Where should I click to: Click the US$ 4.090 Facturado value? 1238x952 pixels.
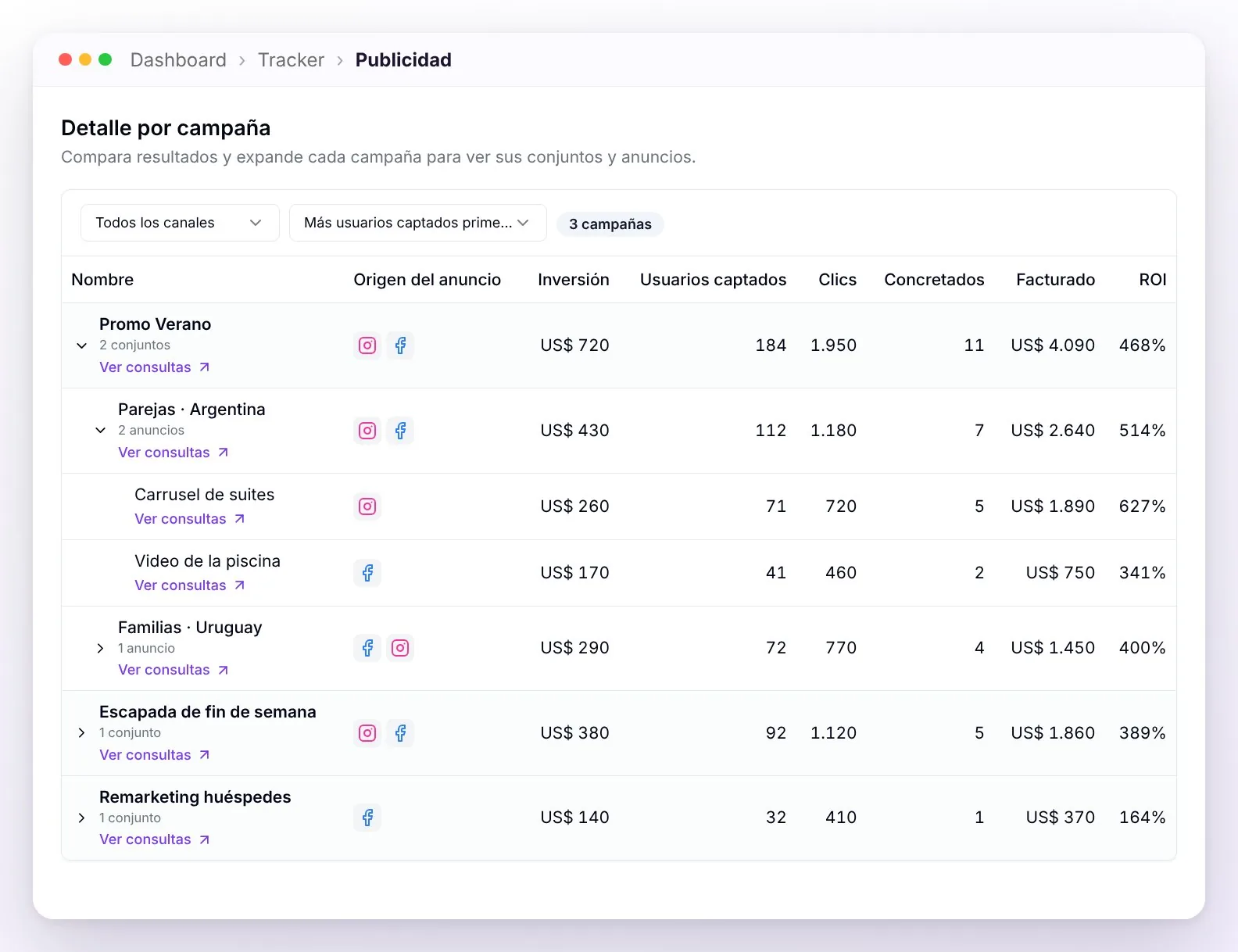[x=1053, y=345]
